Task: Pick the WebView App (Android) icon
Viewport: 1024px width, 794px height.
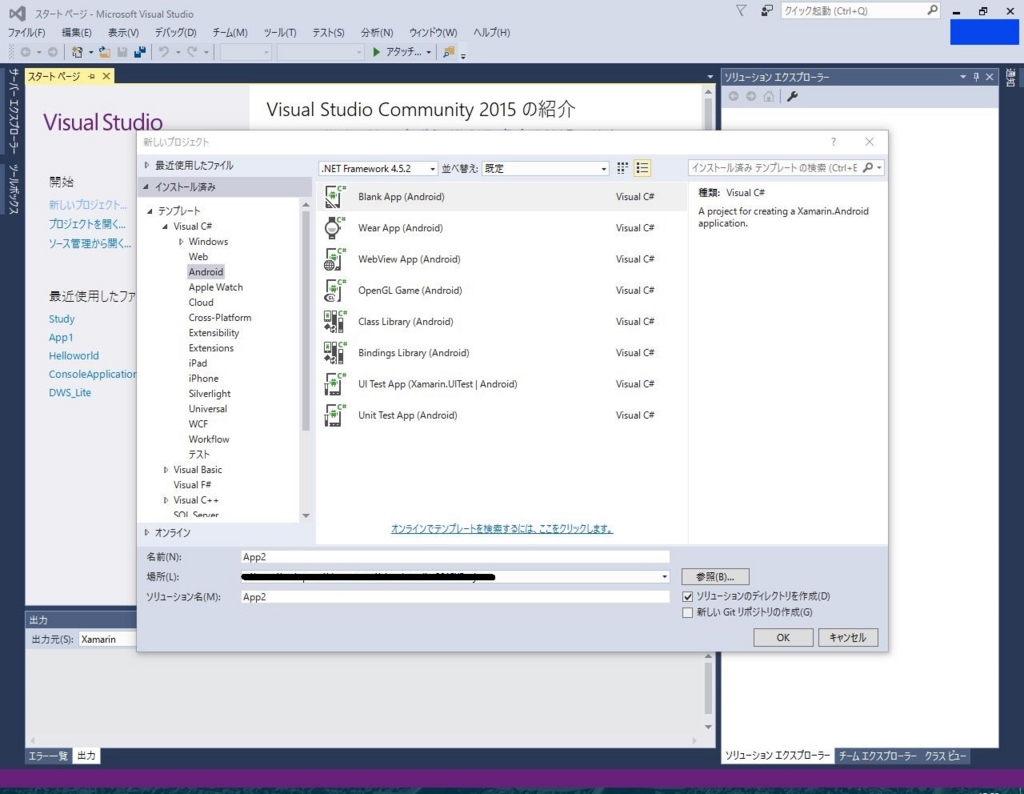Action: (335, 259)
